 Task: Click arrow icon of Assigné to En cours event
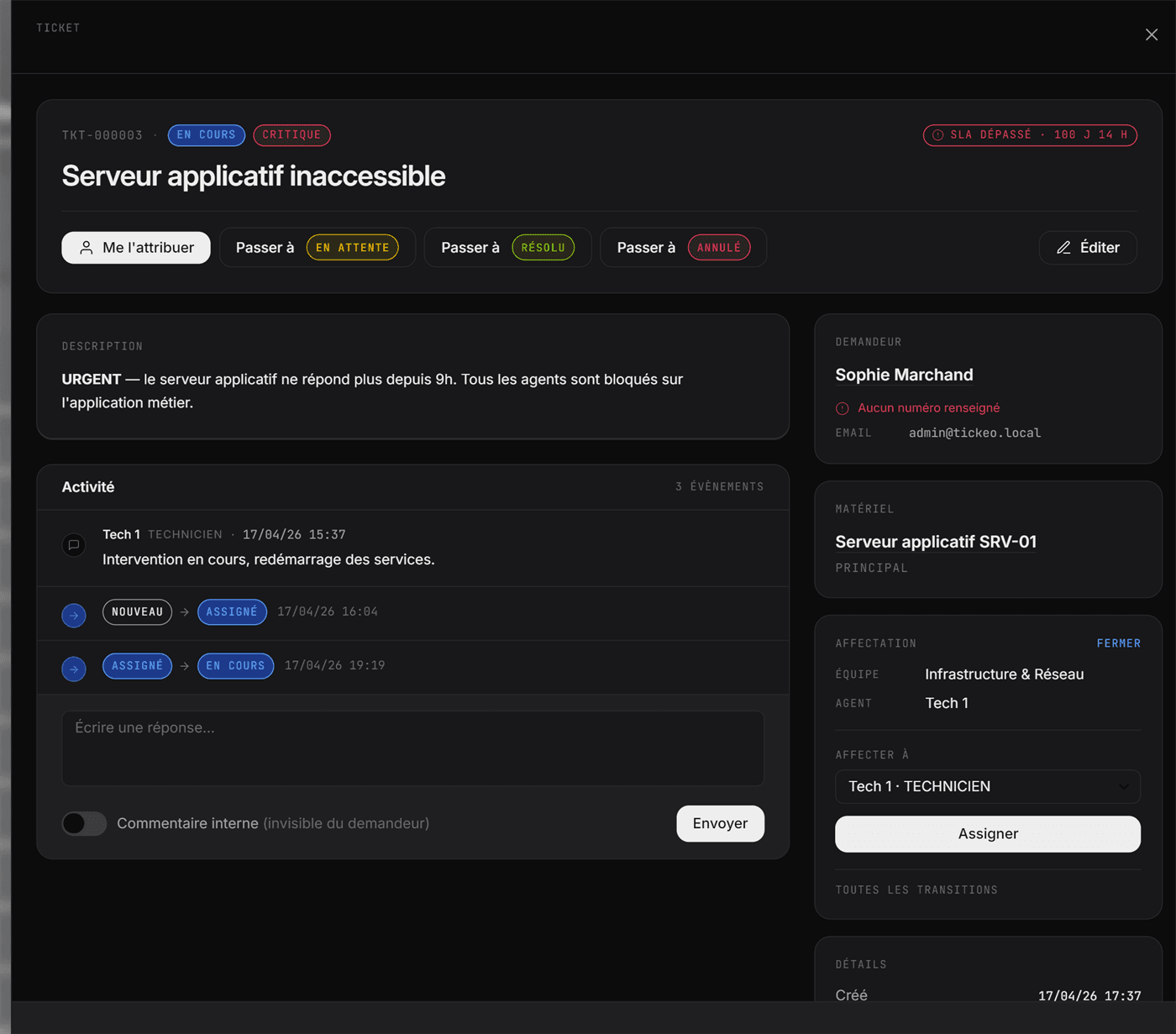74,669
